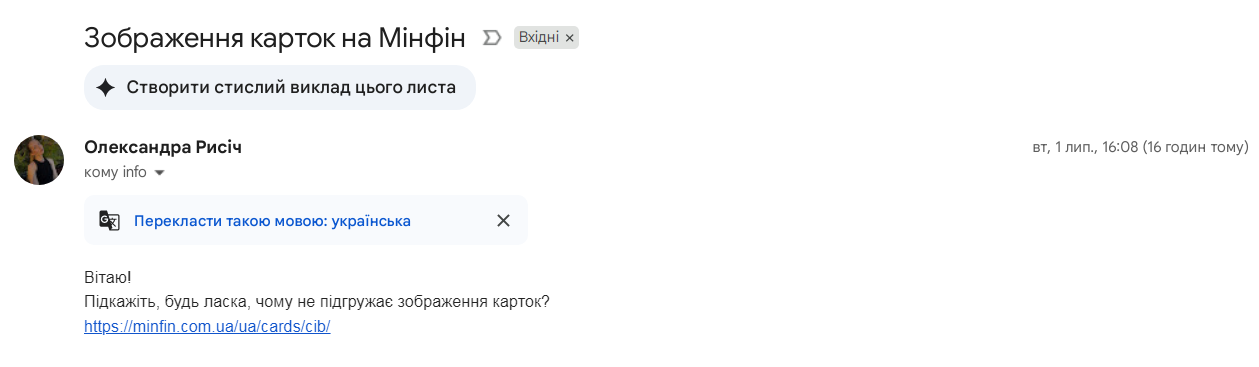The height and width of the screenshot is (367, 1259).
Task: Open the sender's profile avatar photo
Action: click(39, 160)
